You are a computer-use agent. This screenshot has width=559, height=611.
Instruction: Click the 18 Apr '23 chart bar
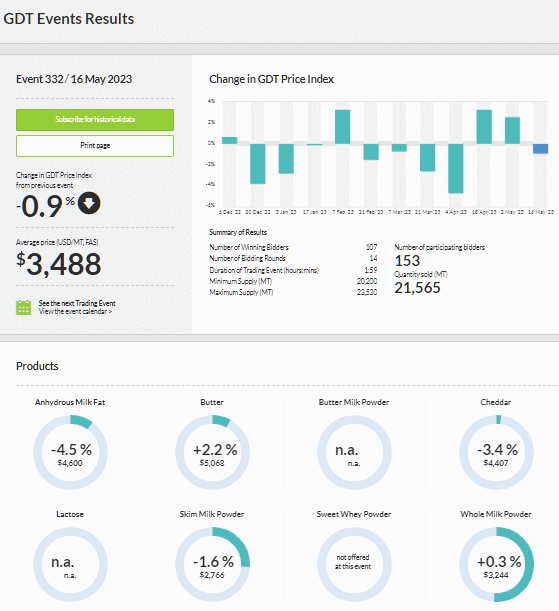(484, 127)
